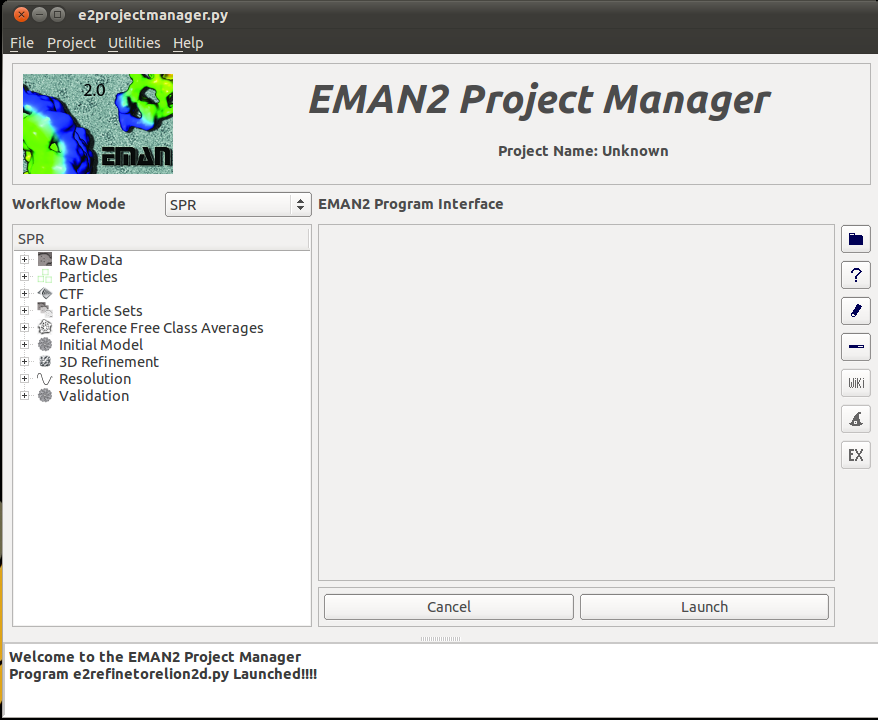
Task: Open the File menu
Action: 22,43
